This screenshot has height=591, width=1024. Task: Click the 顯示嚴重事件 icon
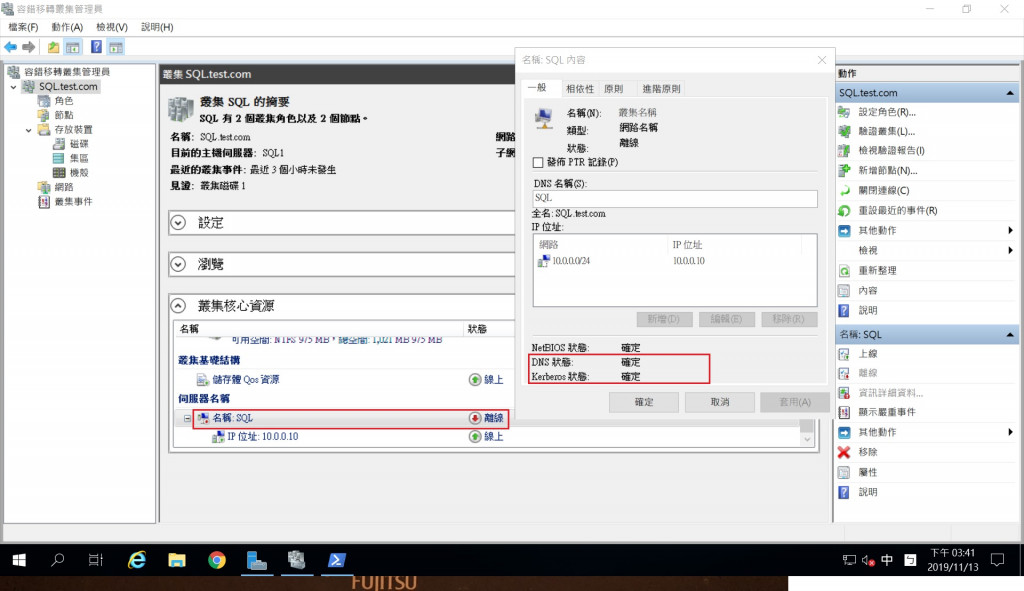click(x=844, y=412)
